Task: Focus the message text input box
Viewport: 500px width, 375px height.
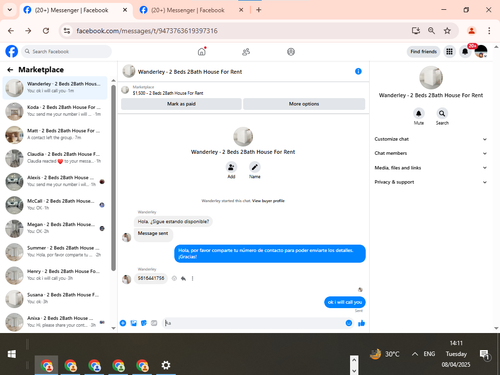Action: [x=253, y=323]
